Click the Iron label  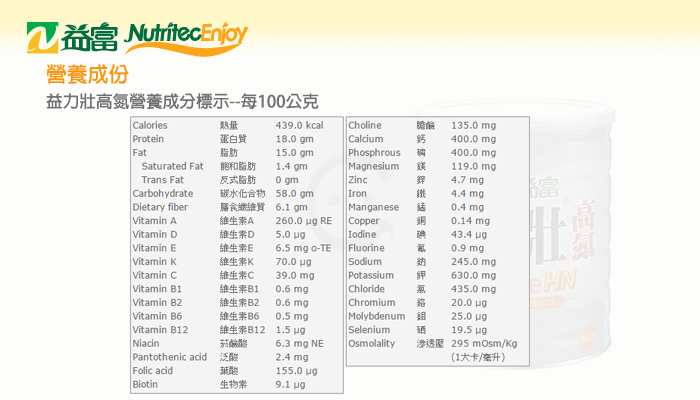tap(357, 194)
